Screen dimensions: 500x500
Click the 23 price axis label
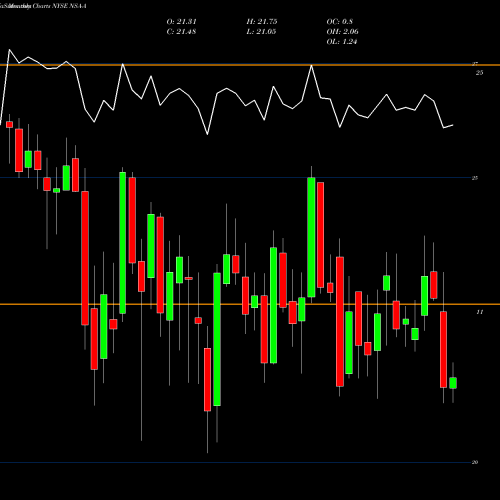[475, 178]
